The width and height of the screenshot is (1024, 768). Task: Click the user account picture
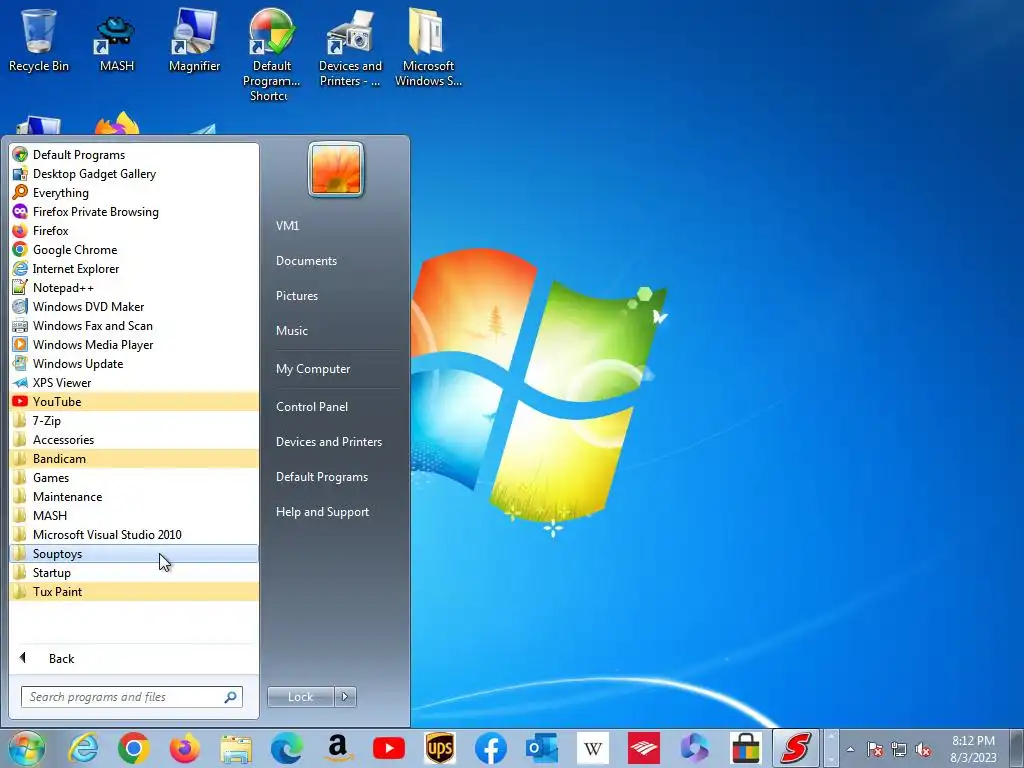(x=336, y=170)
